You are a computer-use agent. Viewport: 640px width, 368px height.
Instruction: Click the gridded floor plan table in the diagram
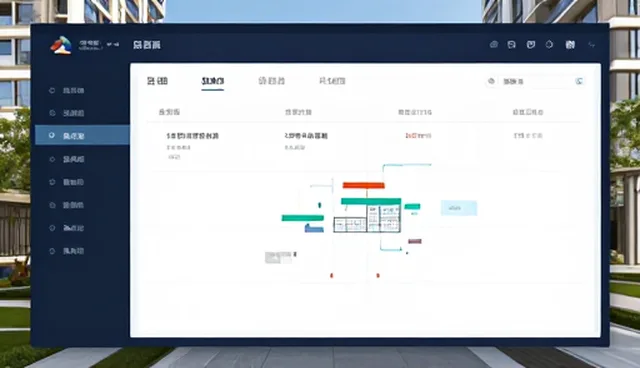(x=367, y=219)
